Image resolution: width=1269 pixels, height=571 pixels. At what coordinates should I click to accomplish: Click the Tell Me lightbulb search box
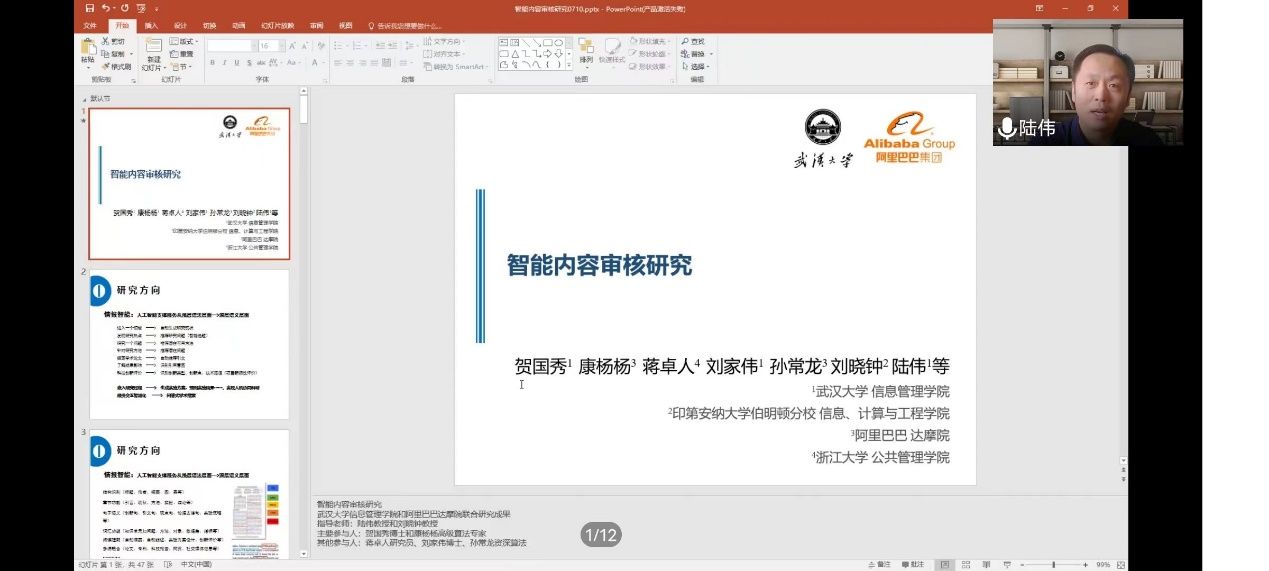click(x=405, y=25)
